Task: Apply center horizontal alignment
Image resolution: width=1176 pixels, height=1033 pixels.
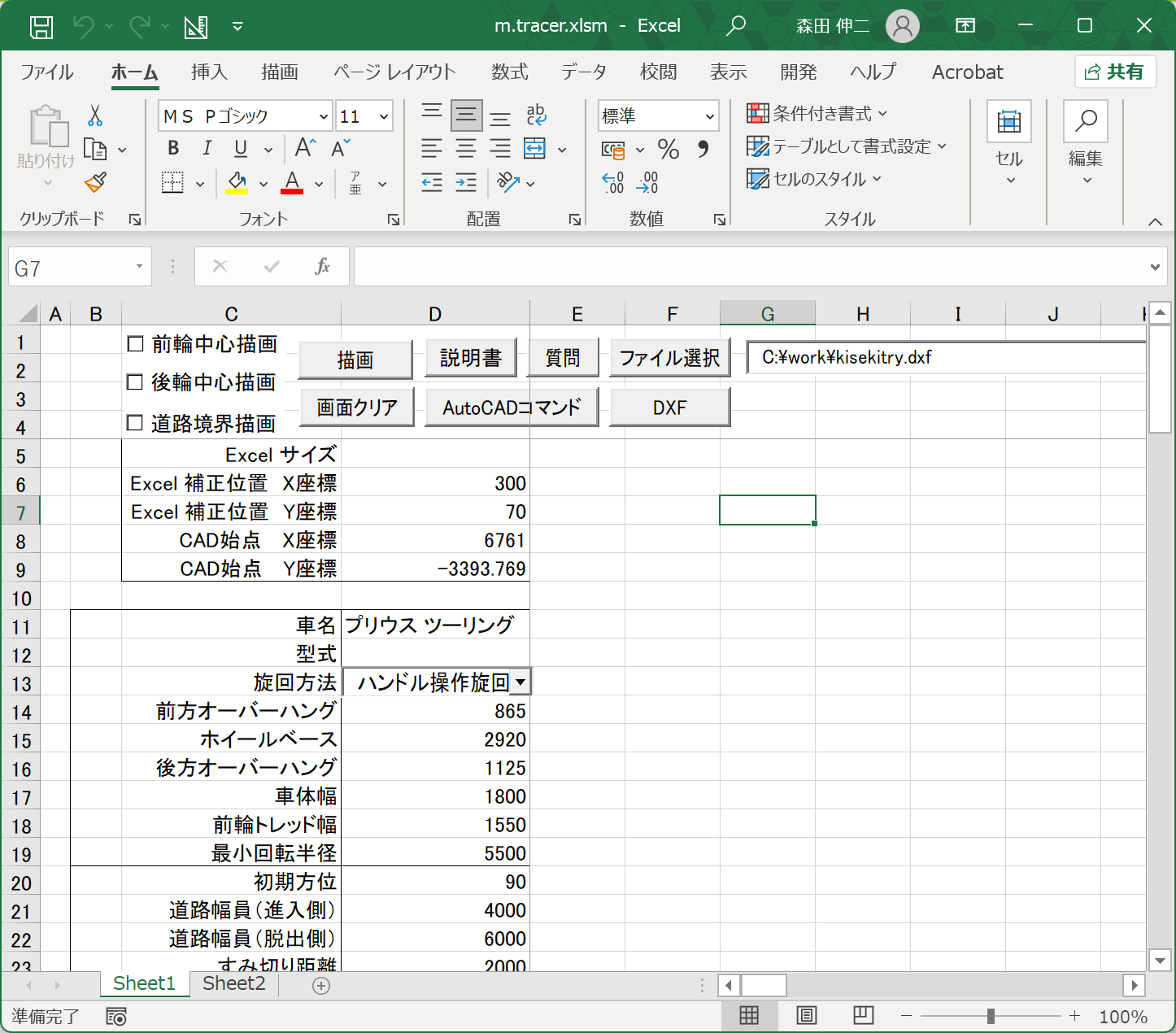Action: pyautogui.click(x=466, y=148)
